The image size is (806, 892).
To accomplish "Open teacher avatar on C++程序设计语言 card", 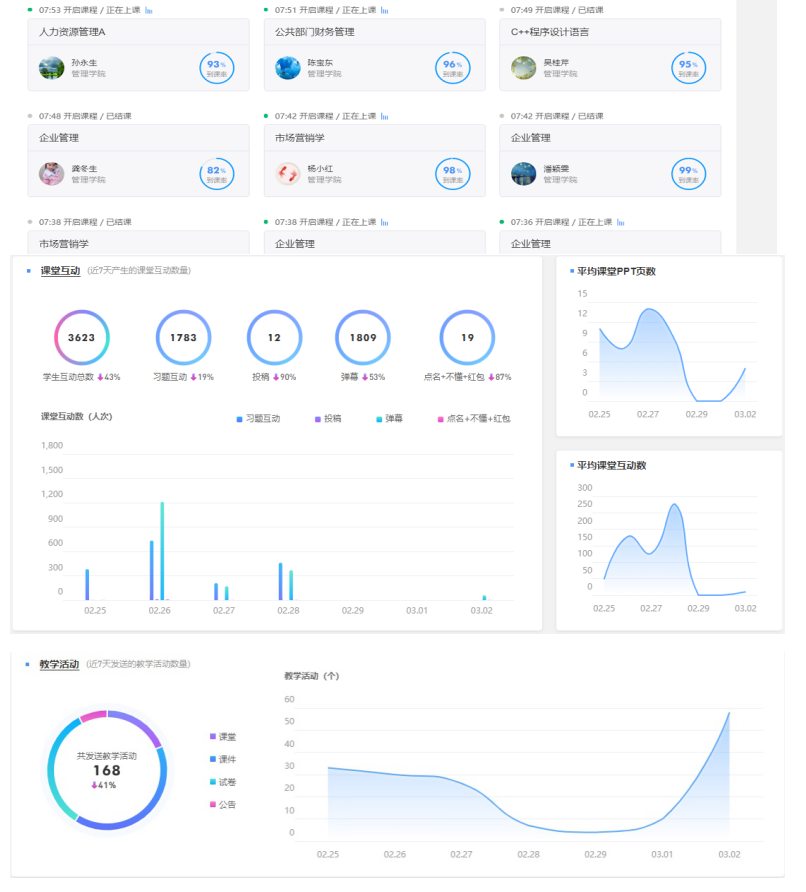I will coord(523,68).
